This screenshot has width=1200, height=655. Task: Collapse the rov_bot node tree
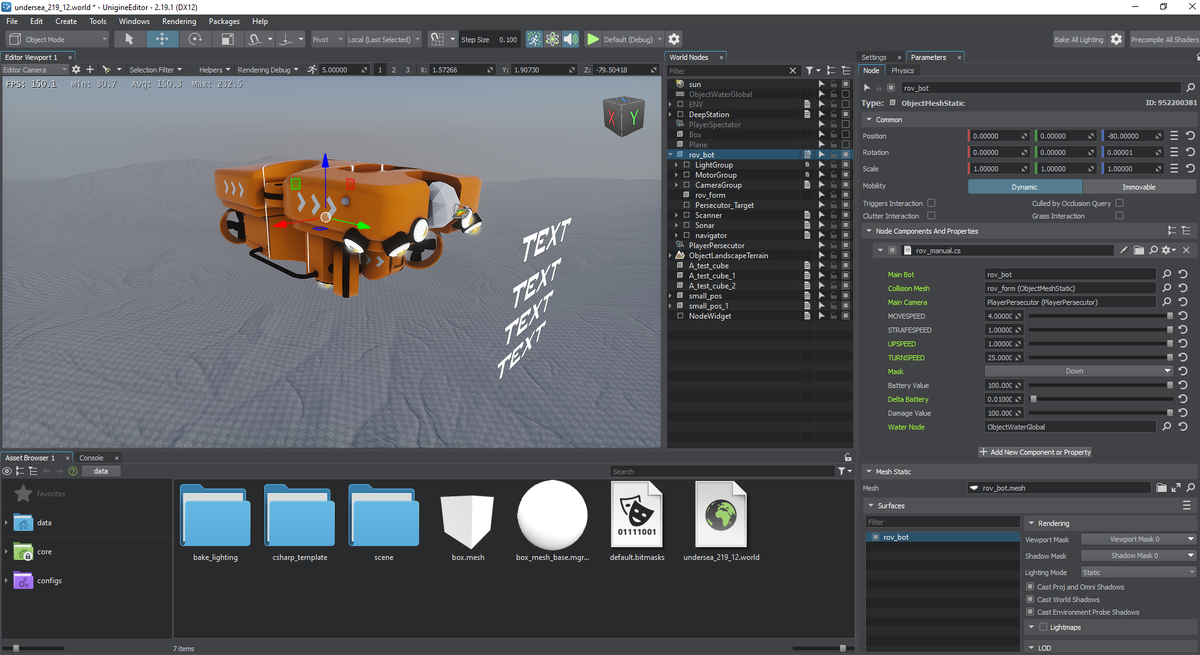[672, 155]
